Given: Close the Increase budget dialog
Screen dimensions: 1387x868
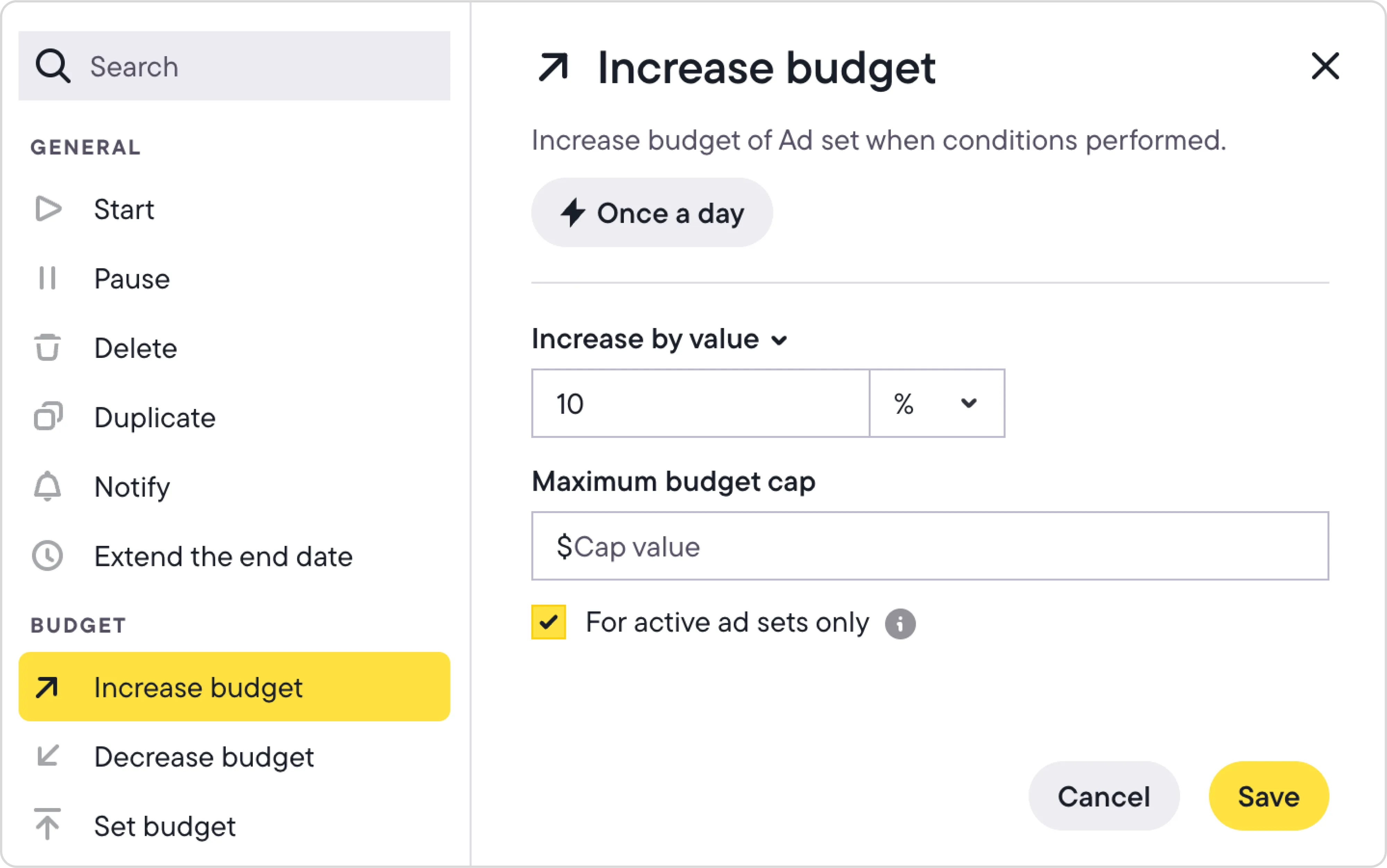Looking at the screenshot, I should pos(1325,66).
